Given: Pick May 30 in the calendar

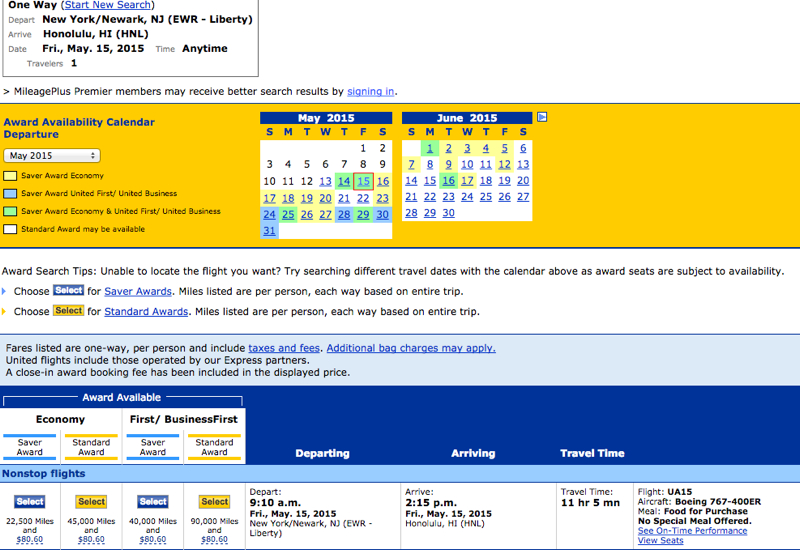Looking at the screenshot, I should tap(383, 215).
